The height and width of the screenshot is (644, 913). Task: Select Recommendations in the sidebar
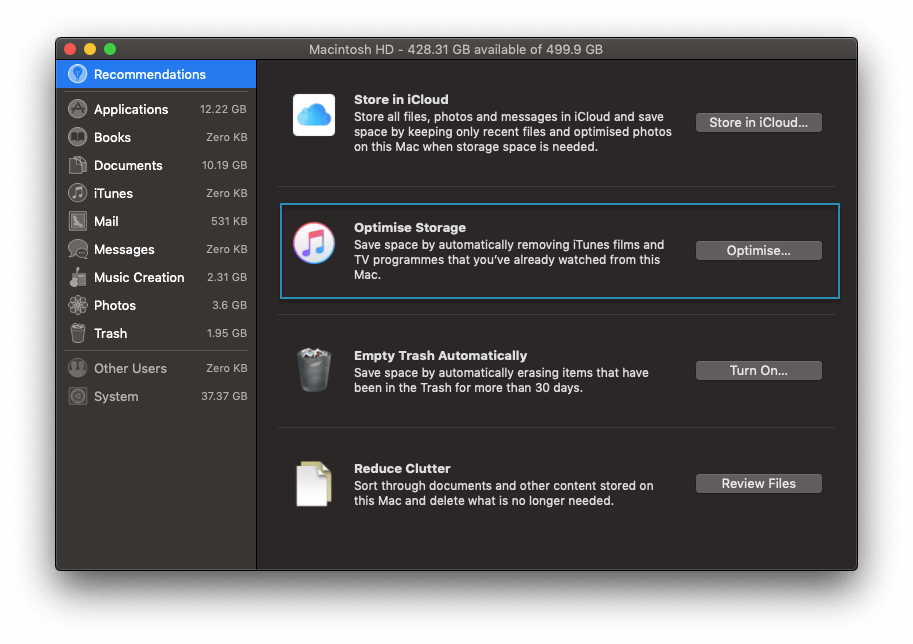click(156, 74)
